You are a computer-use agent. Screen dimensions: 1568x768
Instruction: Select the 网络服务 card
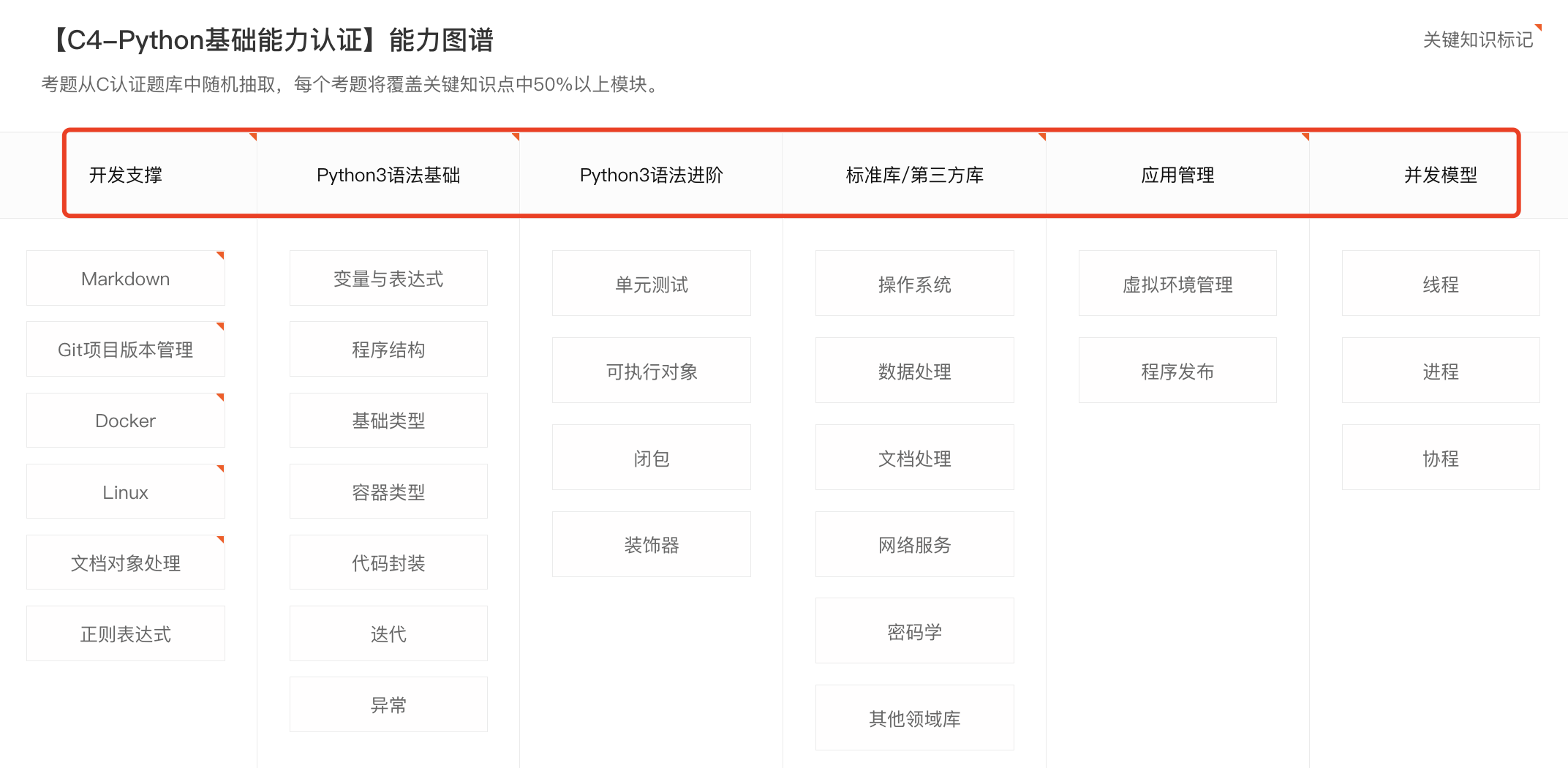(x=915, y=544)
